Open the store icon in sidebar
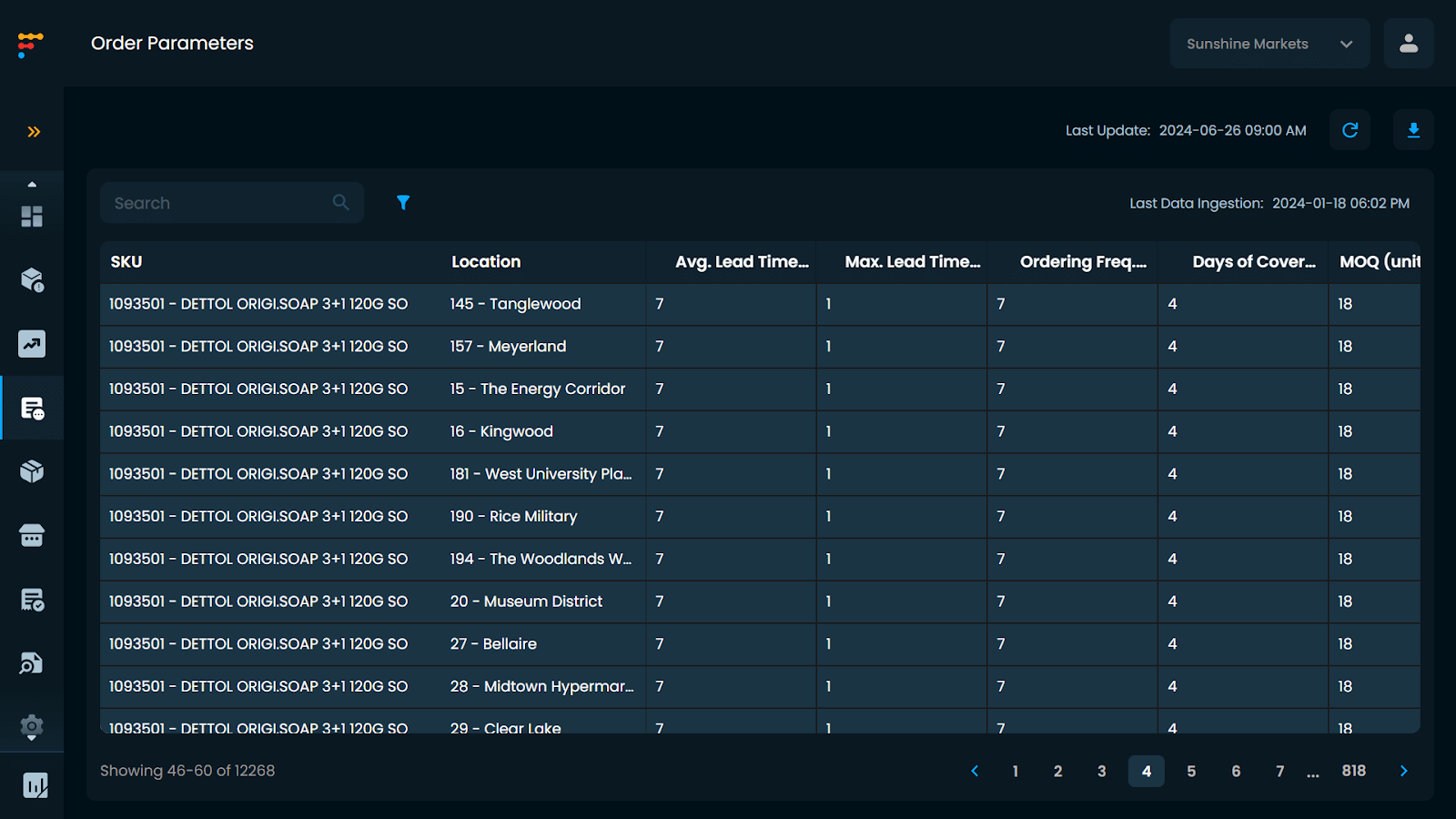 point(32,536)
